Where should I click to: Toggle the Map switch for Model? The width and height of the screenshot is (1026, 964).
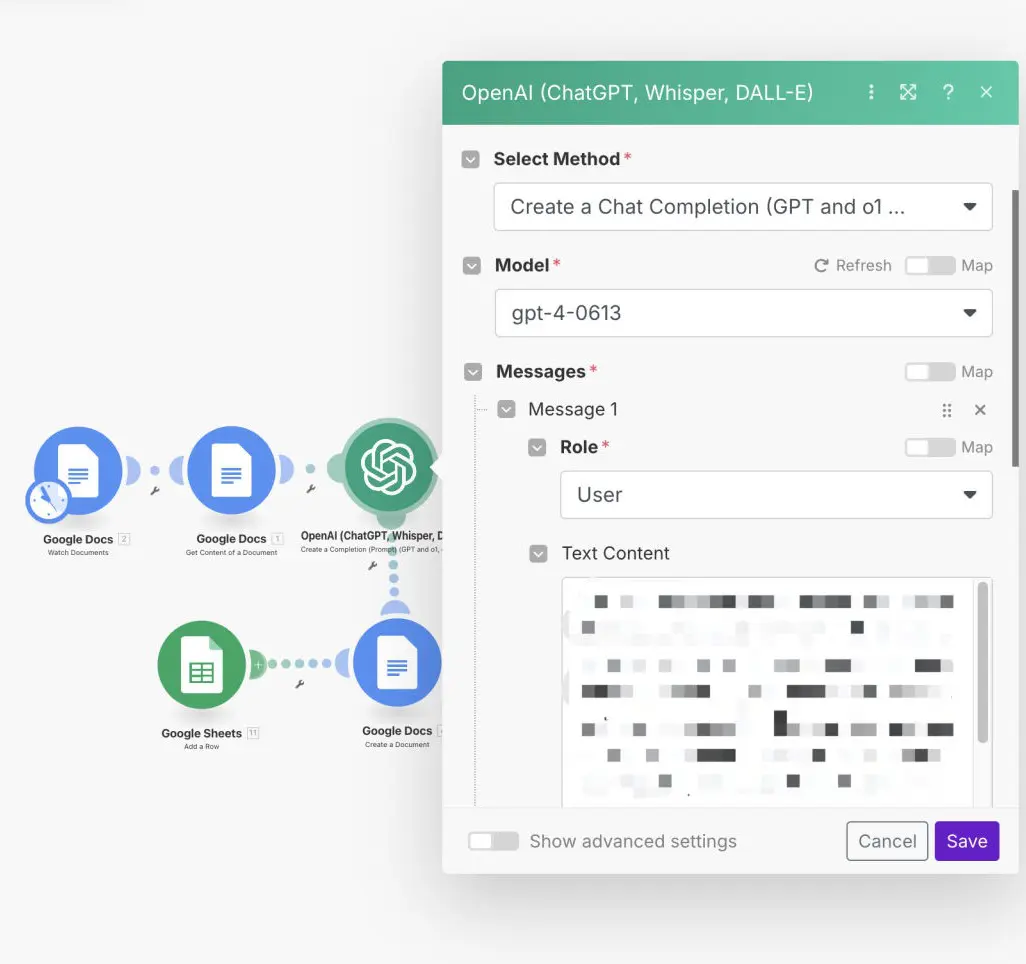click(x=929, y=265)
